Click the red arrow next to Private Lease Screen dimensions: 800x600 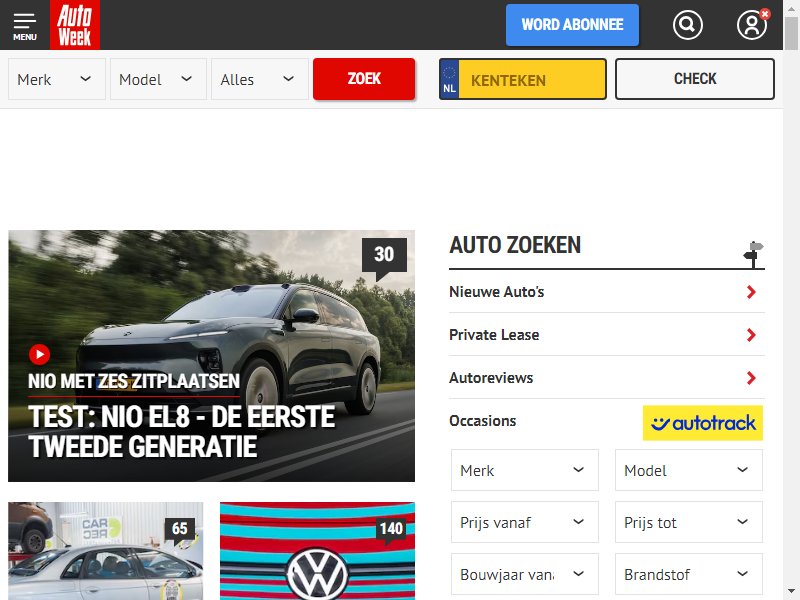coord(751,335)
